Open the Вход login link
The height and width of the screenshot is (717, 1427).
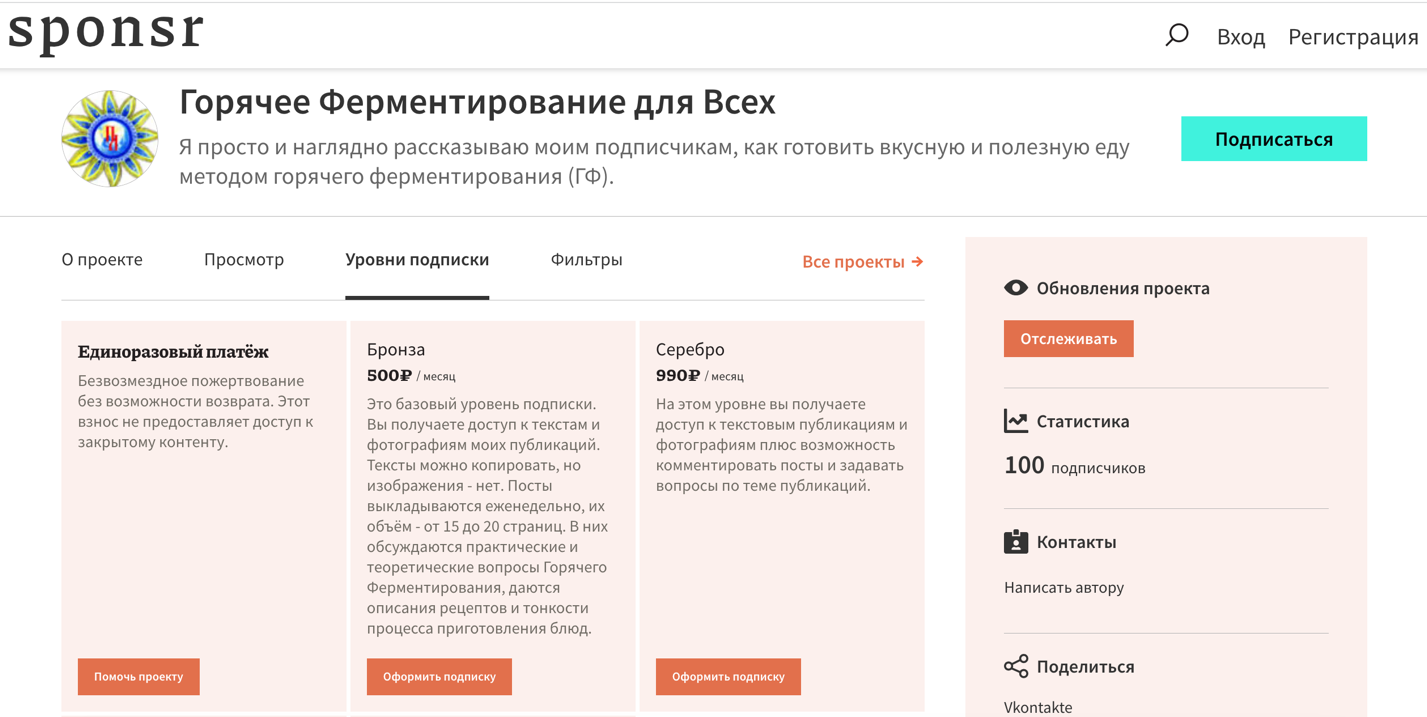point(1240,37)
